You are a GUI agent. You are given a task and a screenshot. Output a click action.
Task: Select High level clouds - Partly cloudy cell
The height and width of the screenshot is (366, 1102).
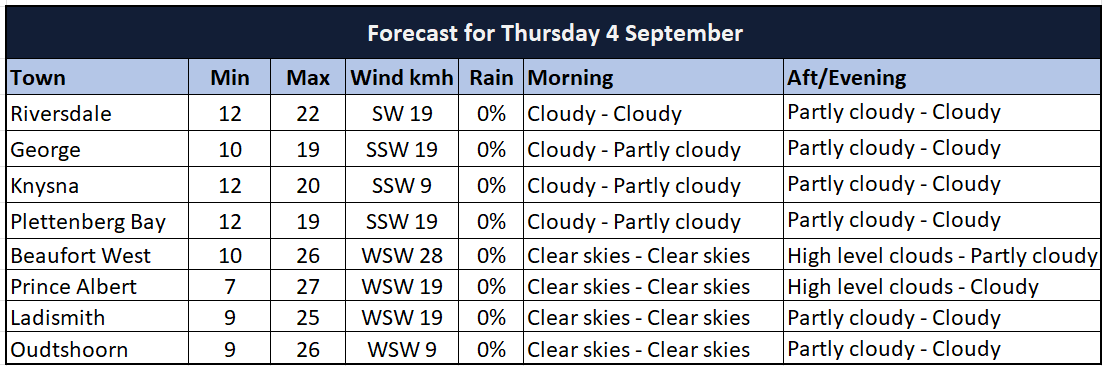tap(941, 255)
